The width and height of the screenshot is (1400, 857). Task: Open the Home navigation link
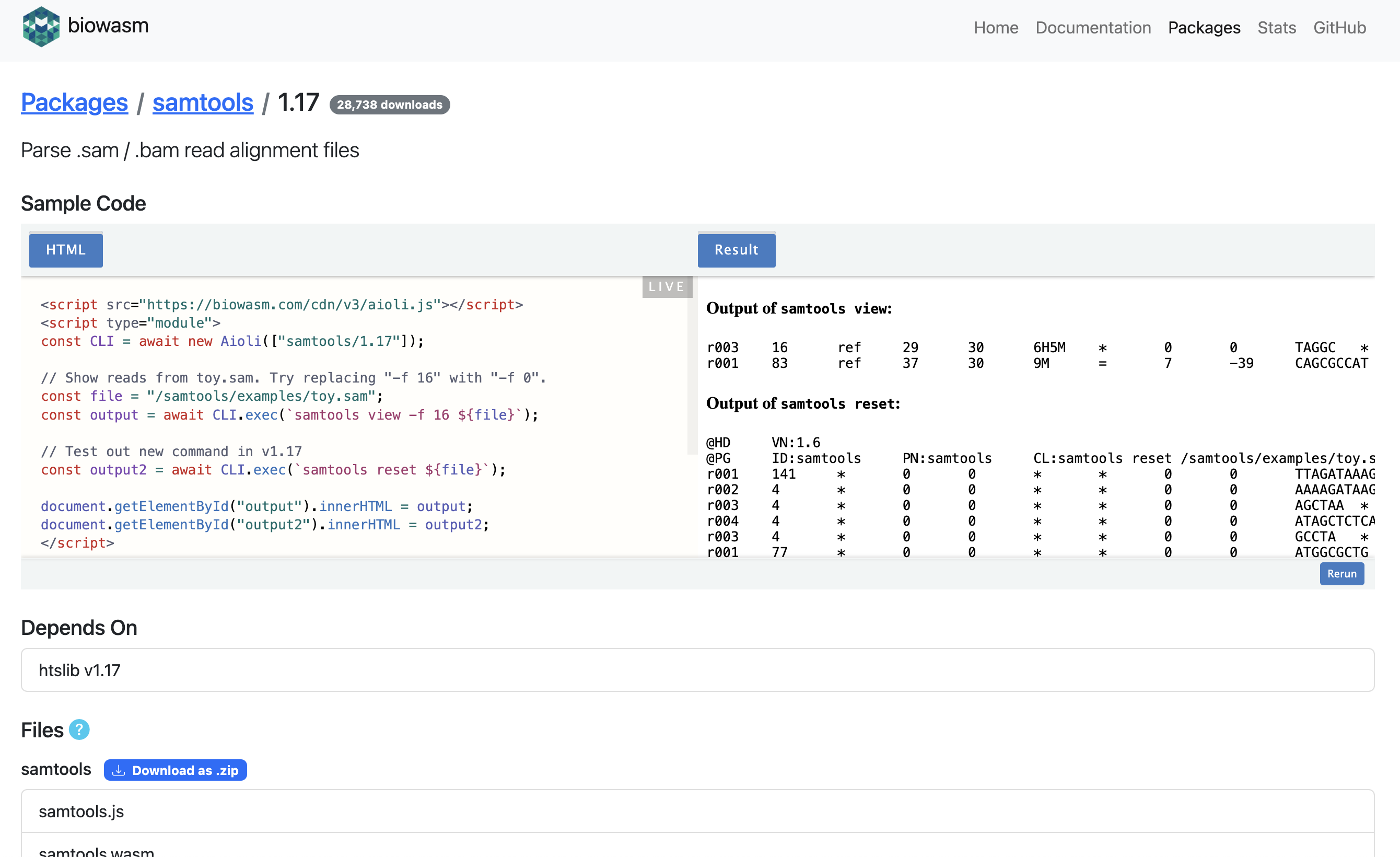click(996, 27)
